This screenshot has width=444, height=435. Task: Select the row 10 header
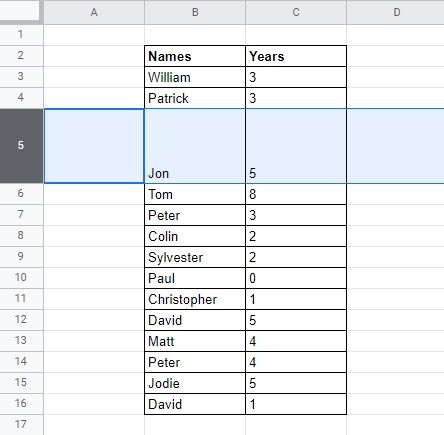pos(21,278)
